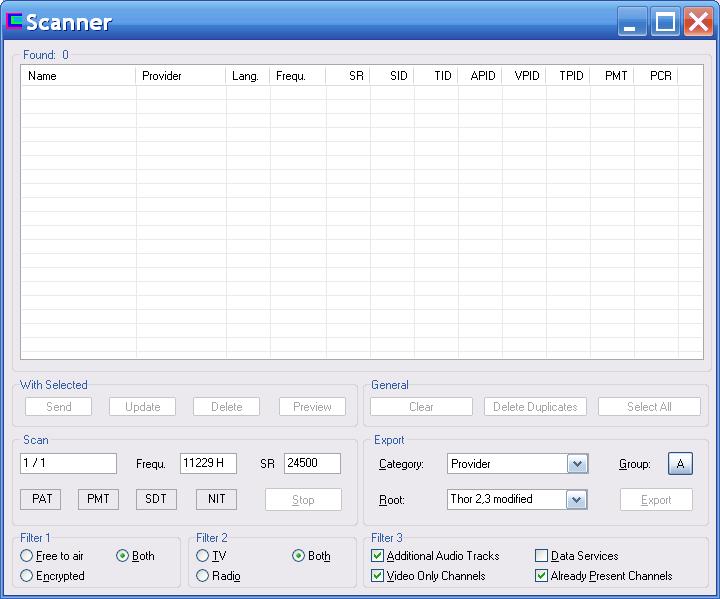Click the SR column header
The width and height of the screenshot is (720, 599).
pos(348,76)
